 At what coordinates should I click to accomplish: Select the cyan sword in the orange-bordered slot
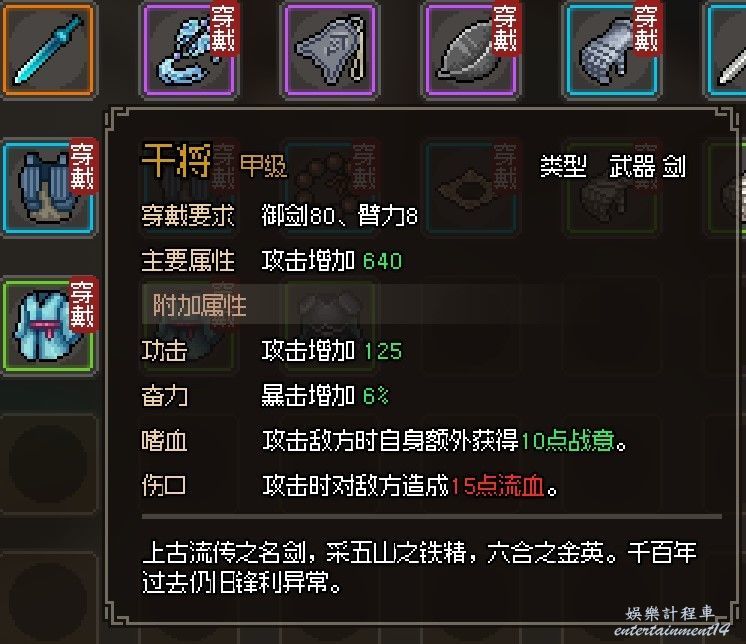tap(48, 49)
